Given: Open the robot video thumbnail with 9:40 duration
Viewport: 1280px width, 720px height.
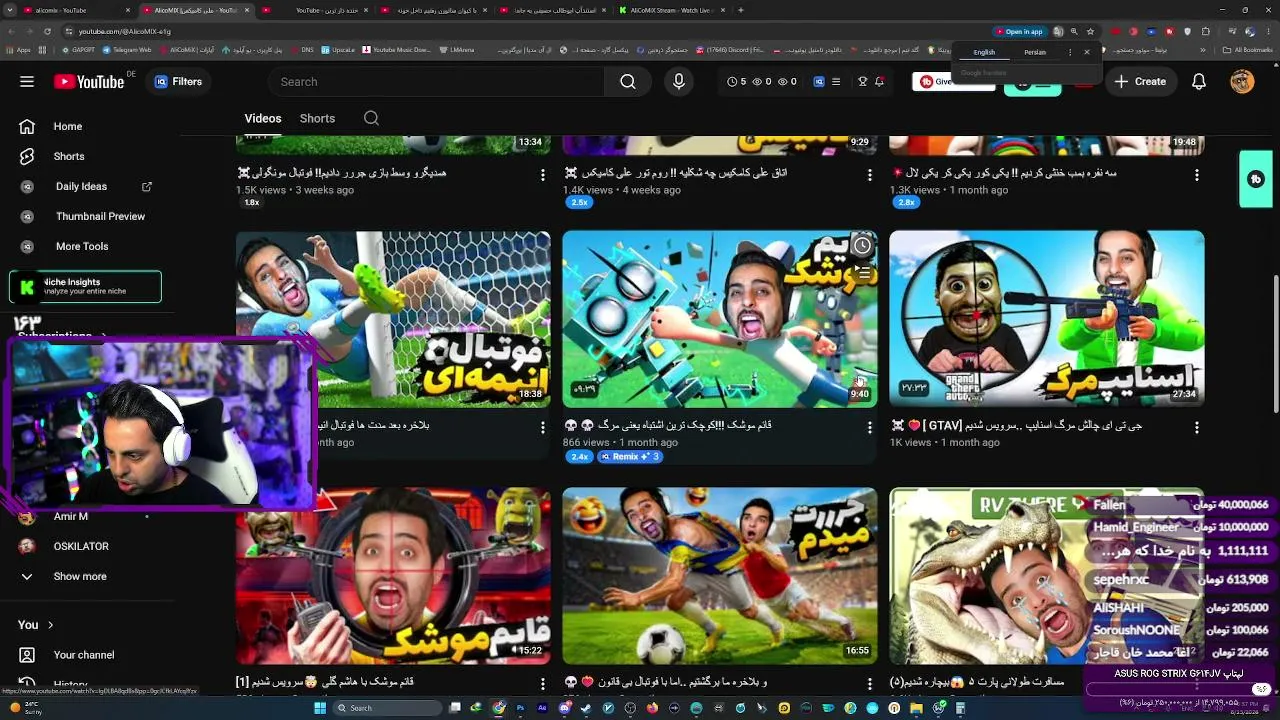Looking at the screenshot, I should (719, 319).
